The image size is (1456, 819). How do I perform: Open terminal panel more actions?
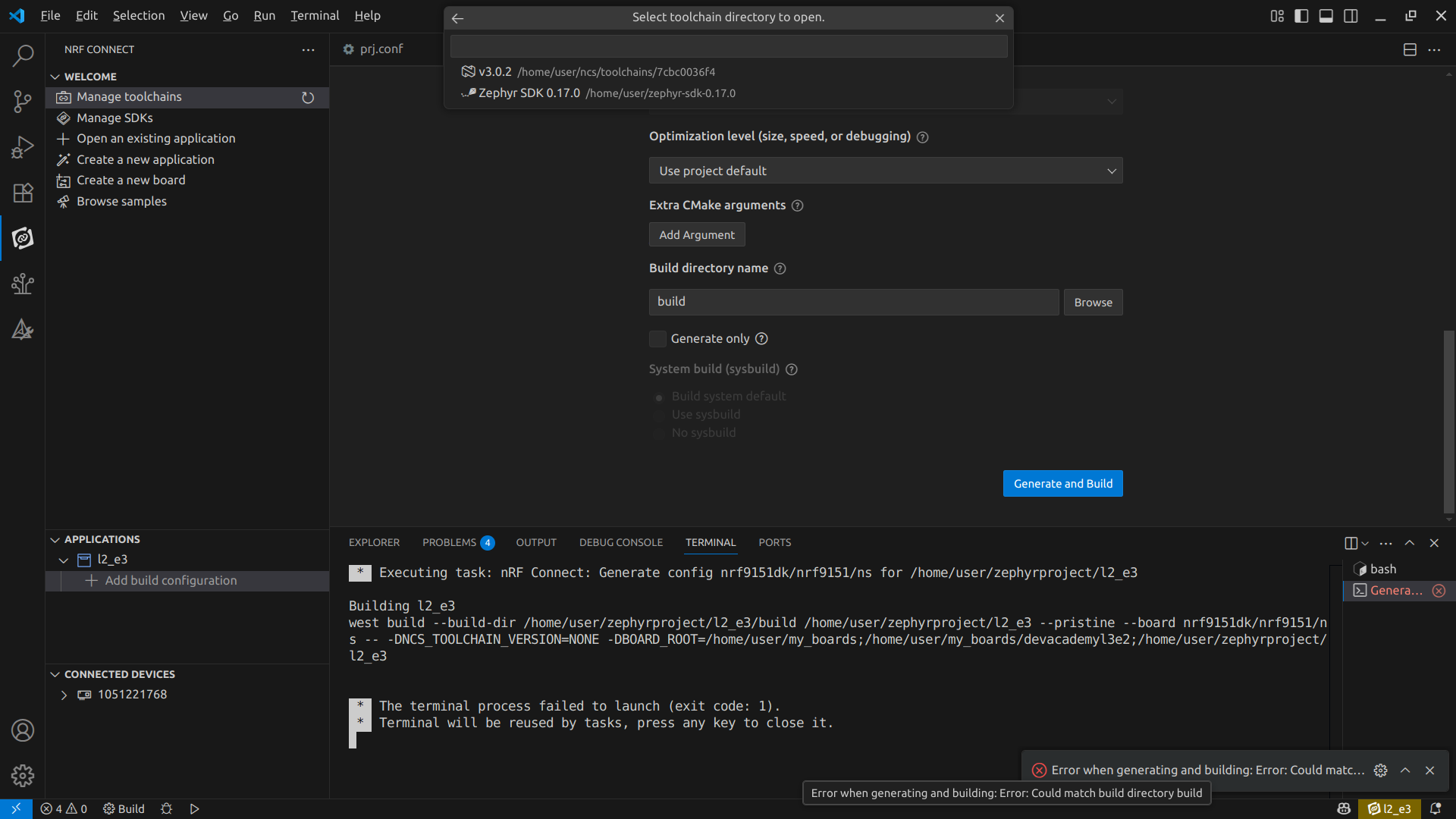tap(1385, 543)
